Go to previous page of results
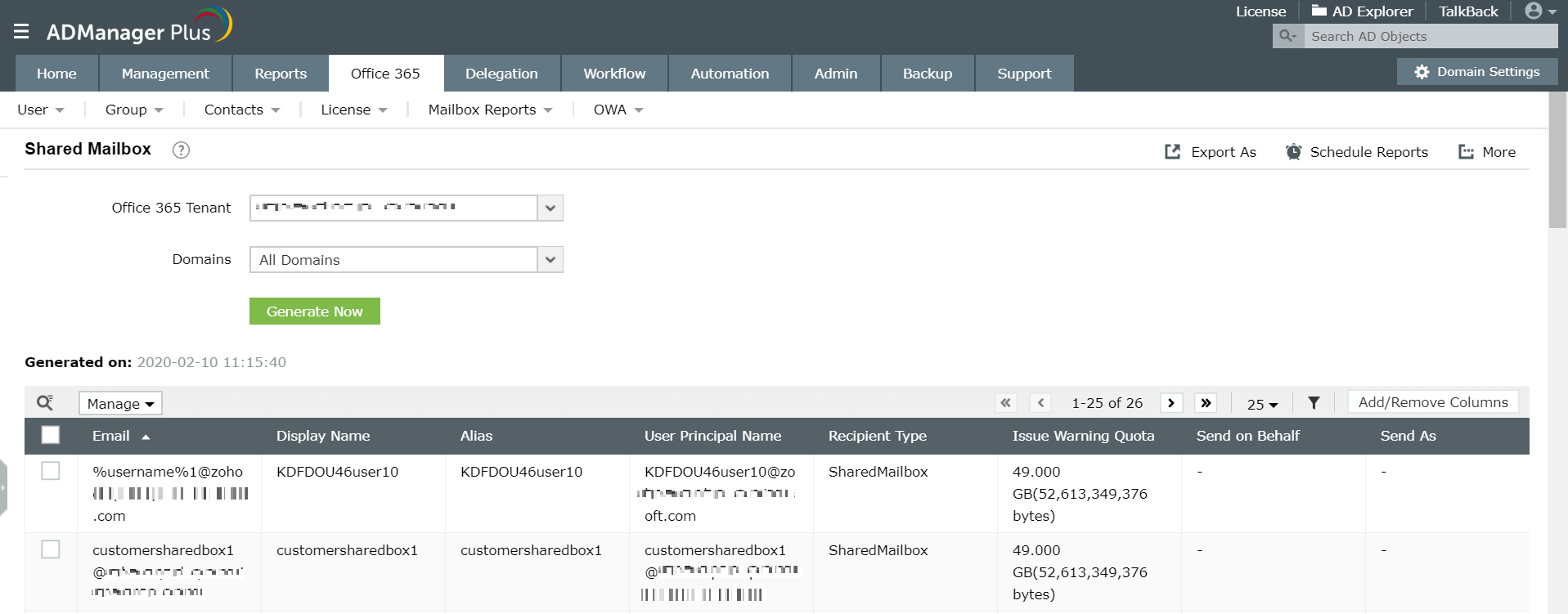This screenshot has width=1568, height=614. pyautogui.click(x=1040, y=403)
